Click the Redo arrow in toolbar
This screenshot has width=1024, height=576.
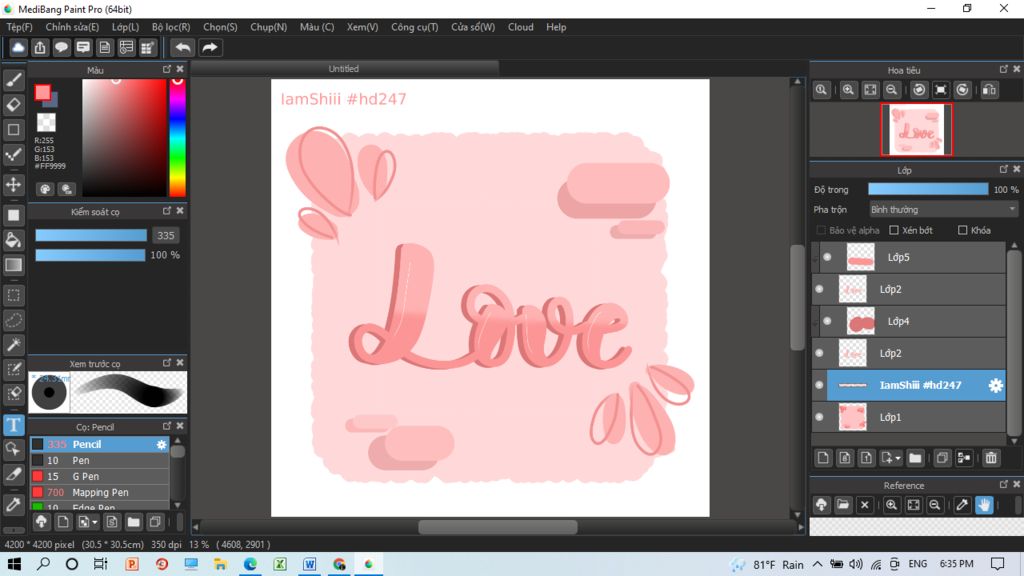point(210,48)
